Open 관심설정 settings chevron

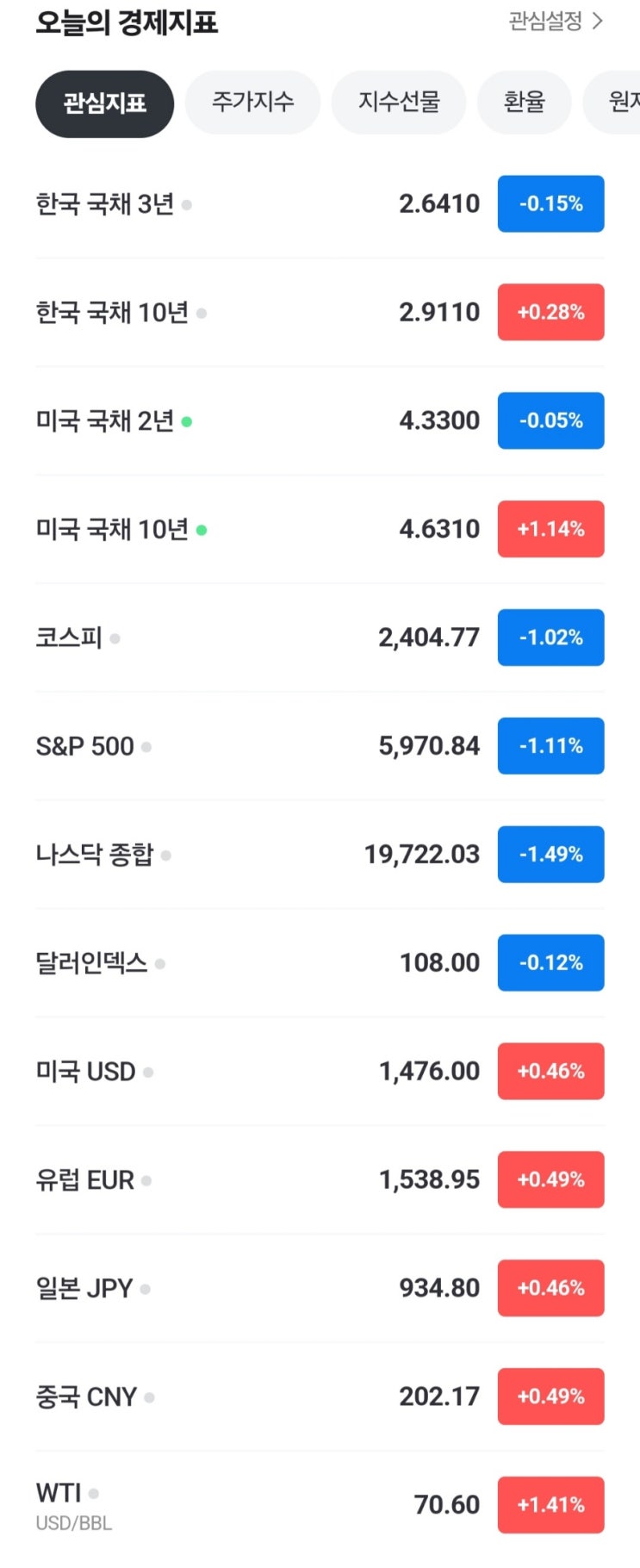(x=597, y=22)
